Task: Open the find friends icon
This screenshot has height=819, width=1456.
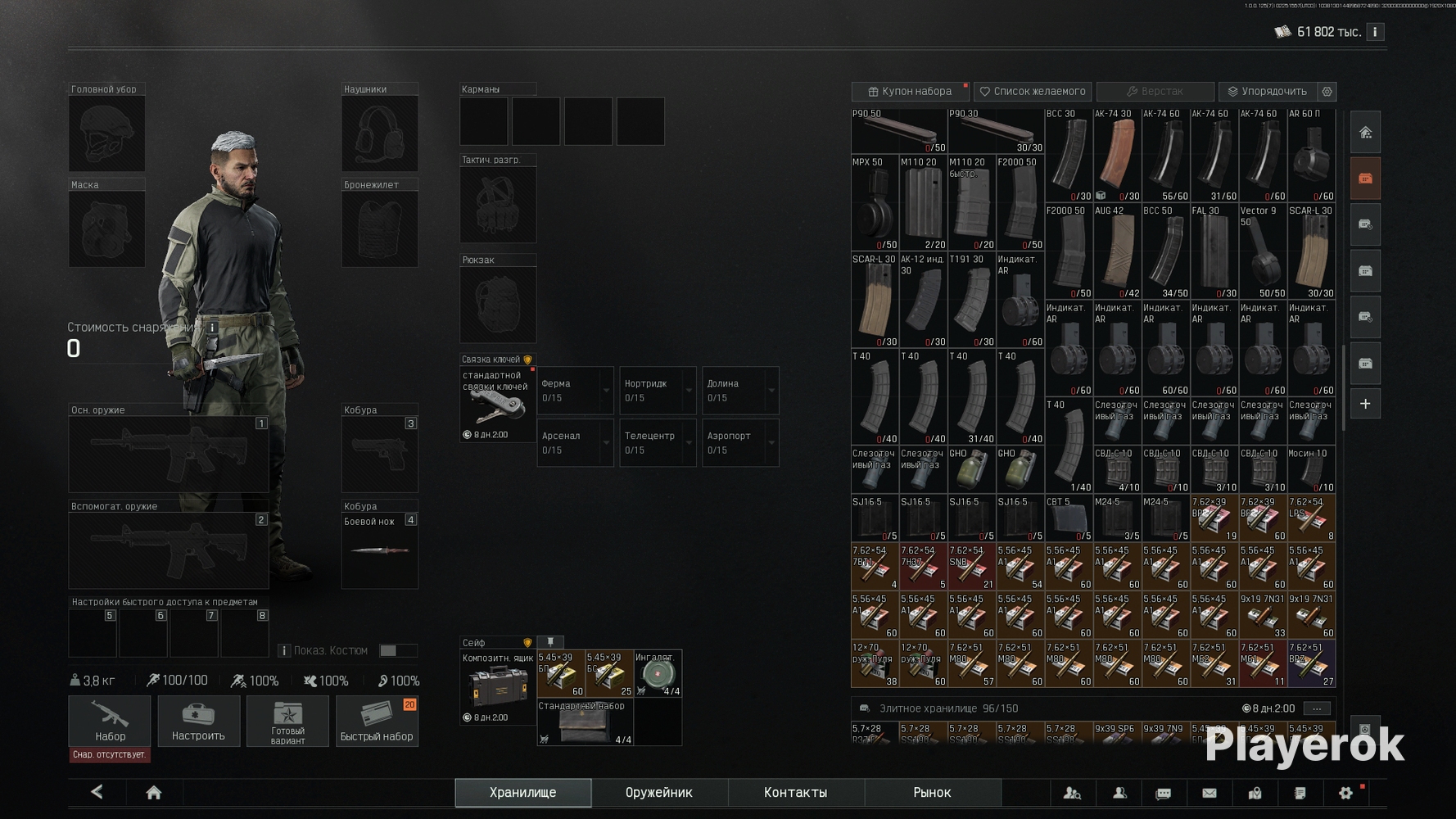Action: click(x=1072, y=793)
